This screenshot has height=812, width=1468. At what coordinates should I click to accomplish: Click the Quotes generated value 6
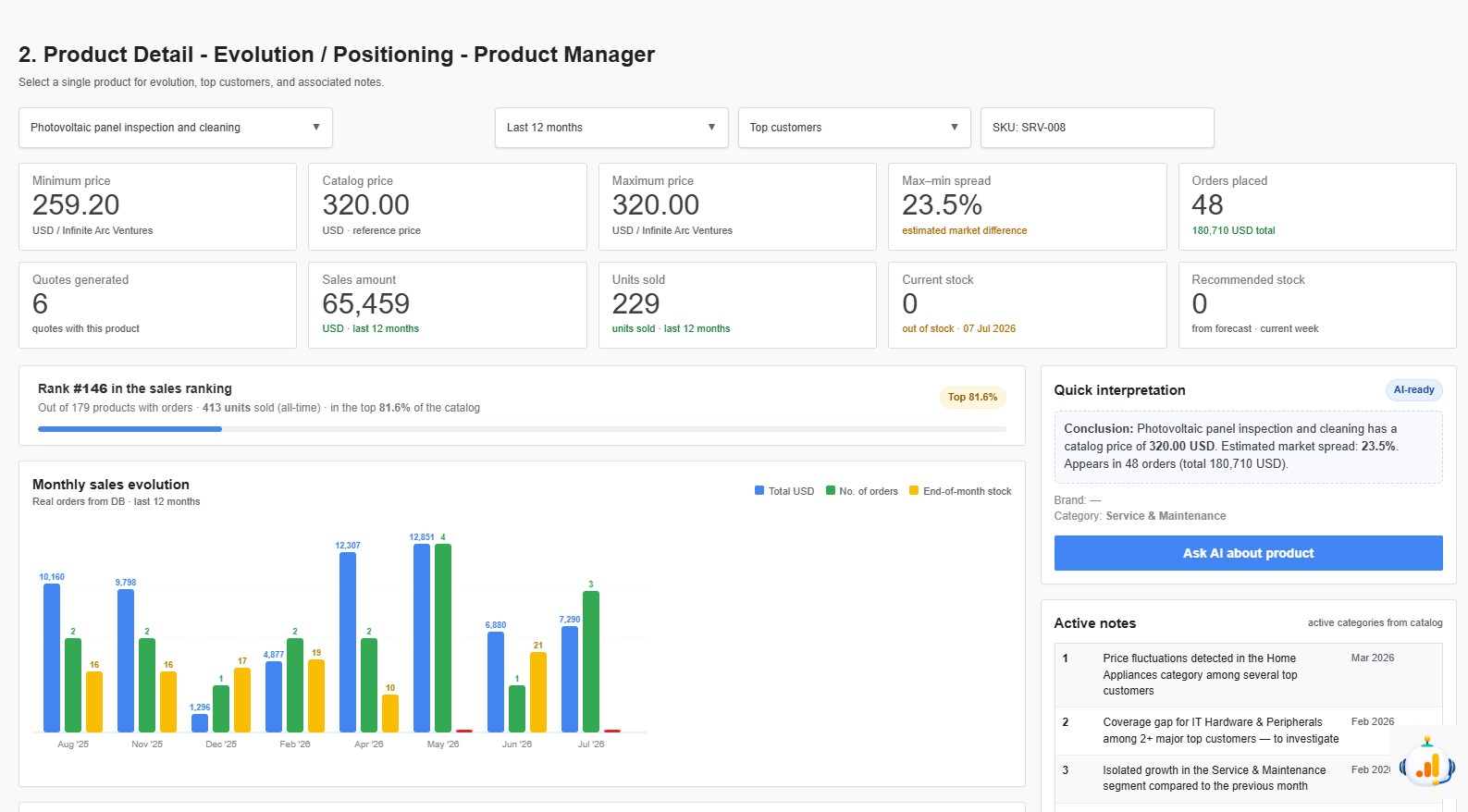click(x=40, y=303)
